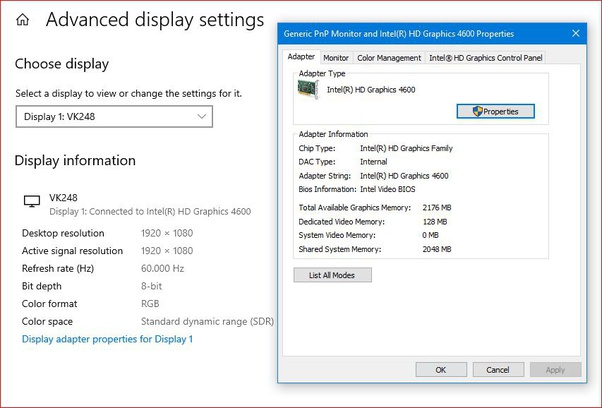Click the monitor icon next to VK248
This screenshot has width=602, height=408.
30,201
